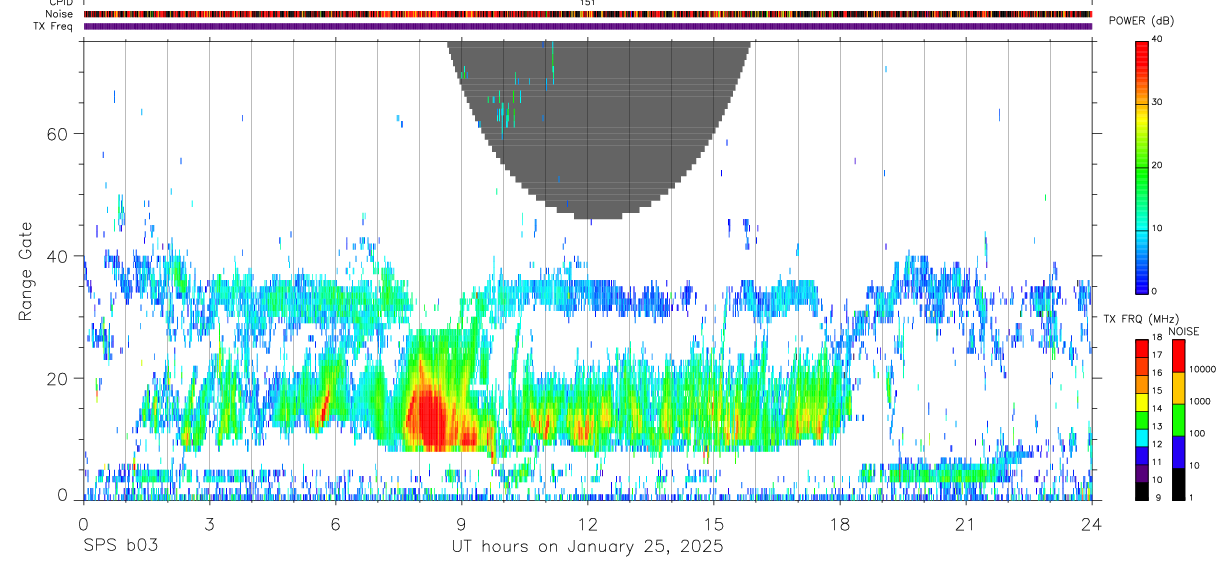Click the 1000 label in NOISE legend
Screen dimensions: 1228x567
(x=1198, y=401)
